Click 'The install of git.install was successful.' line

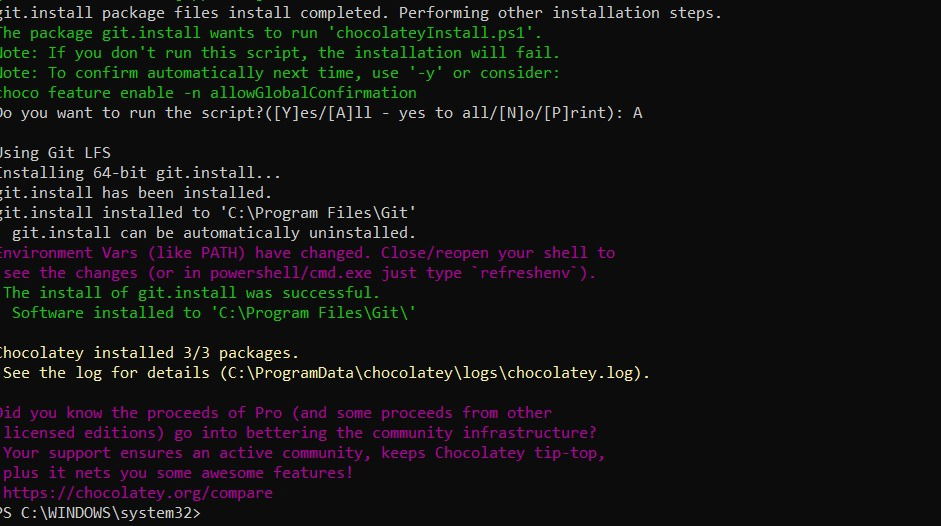pos(191,293)
